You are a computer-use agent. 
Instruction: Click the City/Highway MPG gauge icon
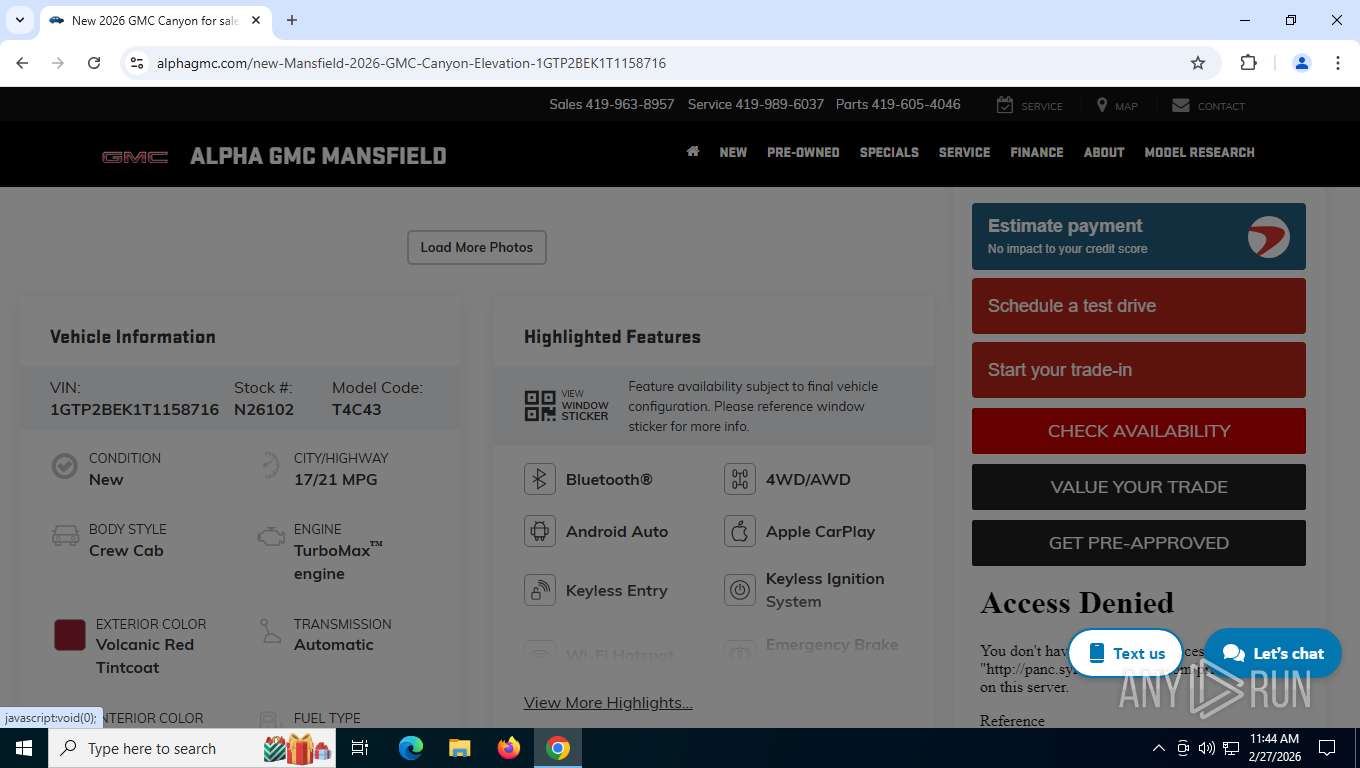click(x=270, y=466)
